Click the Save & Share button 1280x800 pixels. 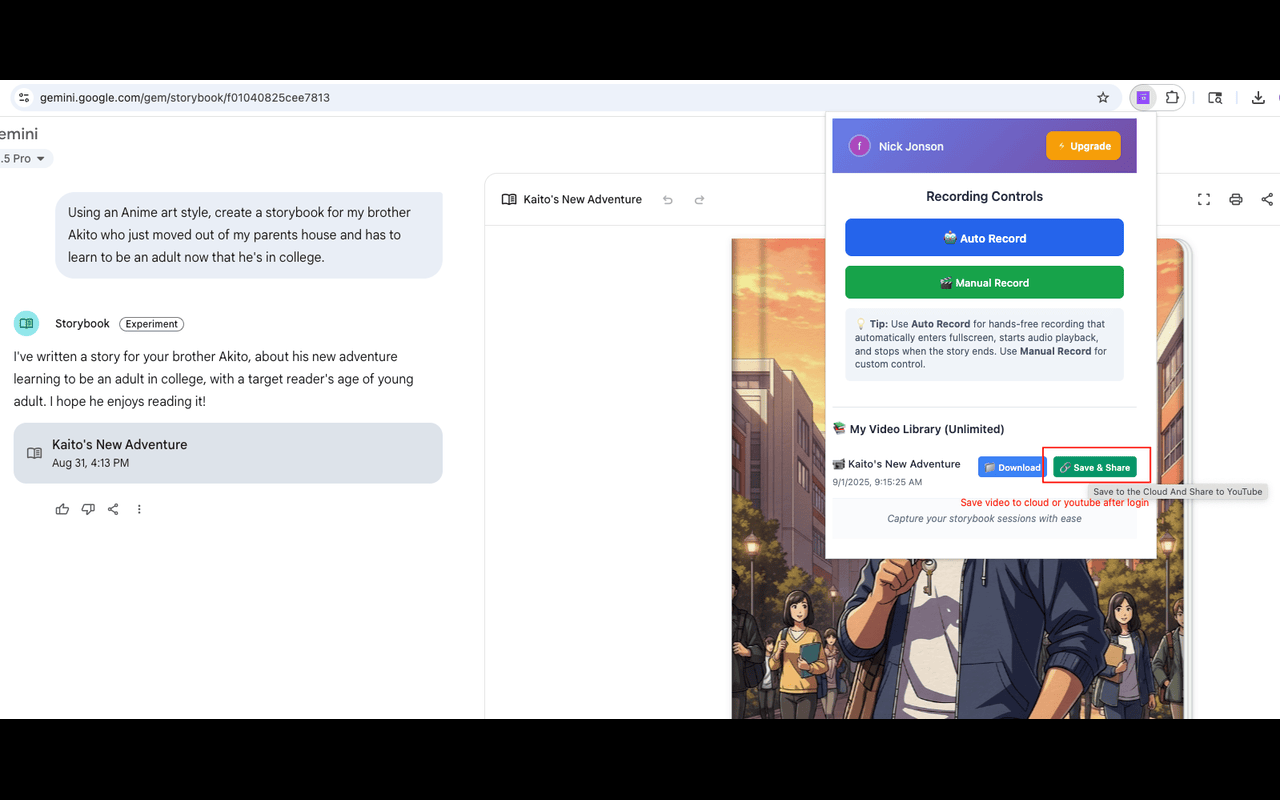[1095, 467]
